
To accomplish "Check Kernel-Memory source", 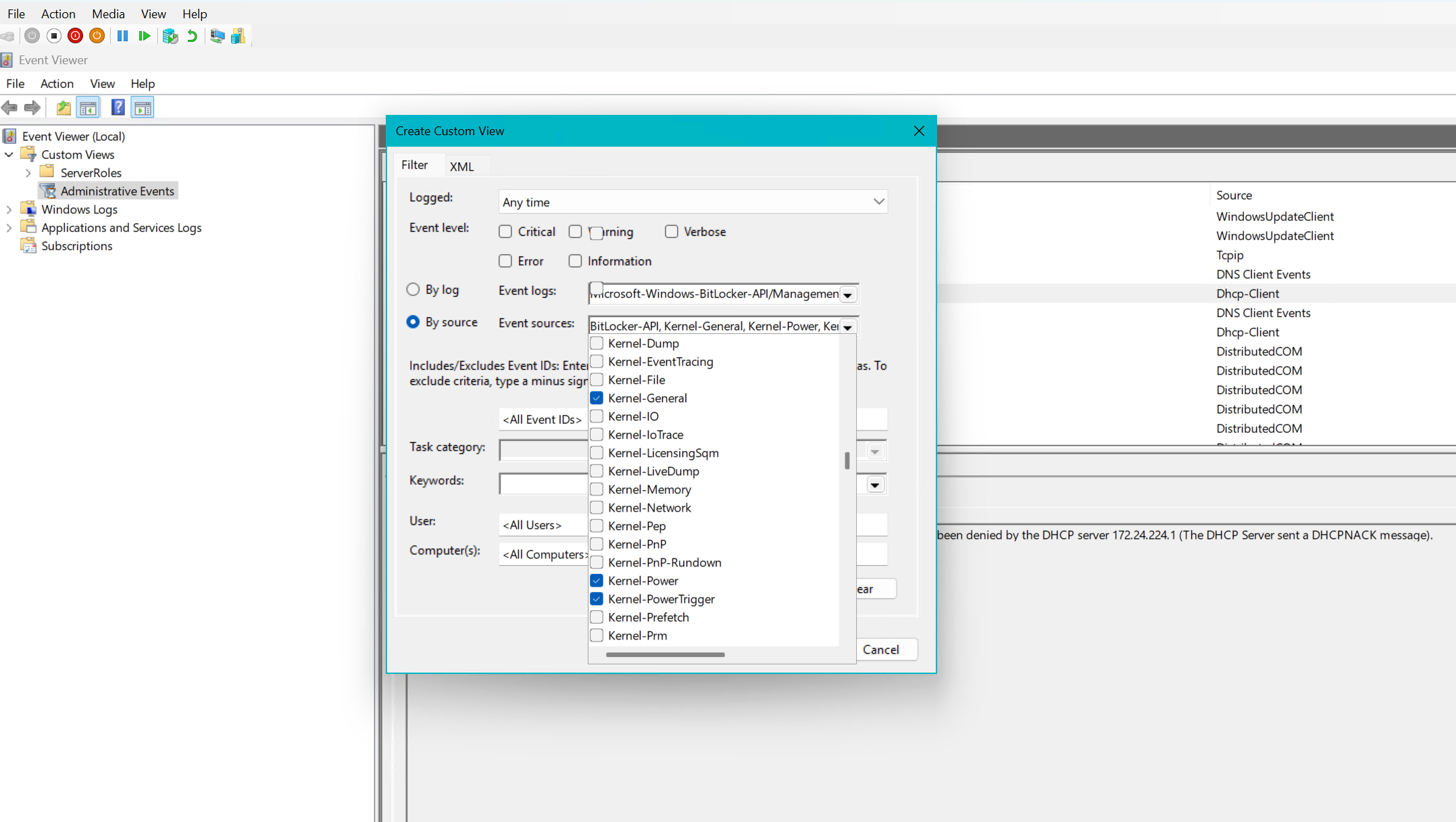I will click(x=597, y=489).
